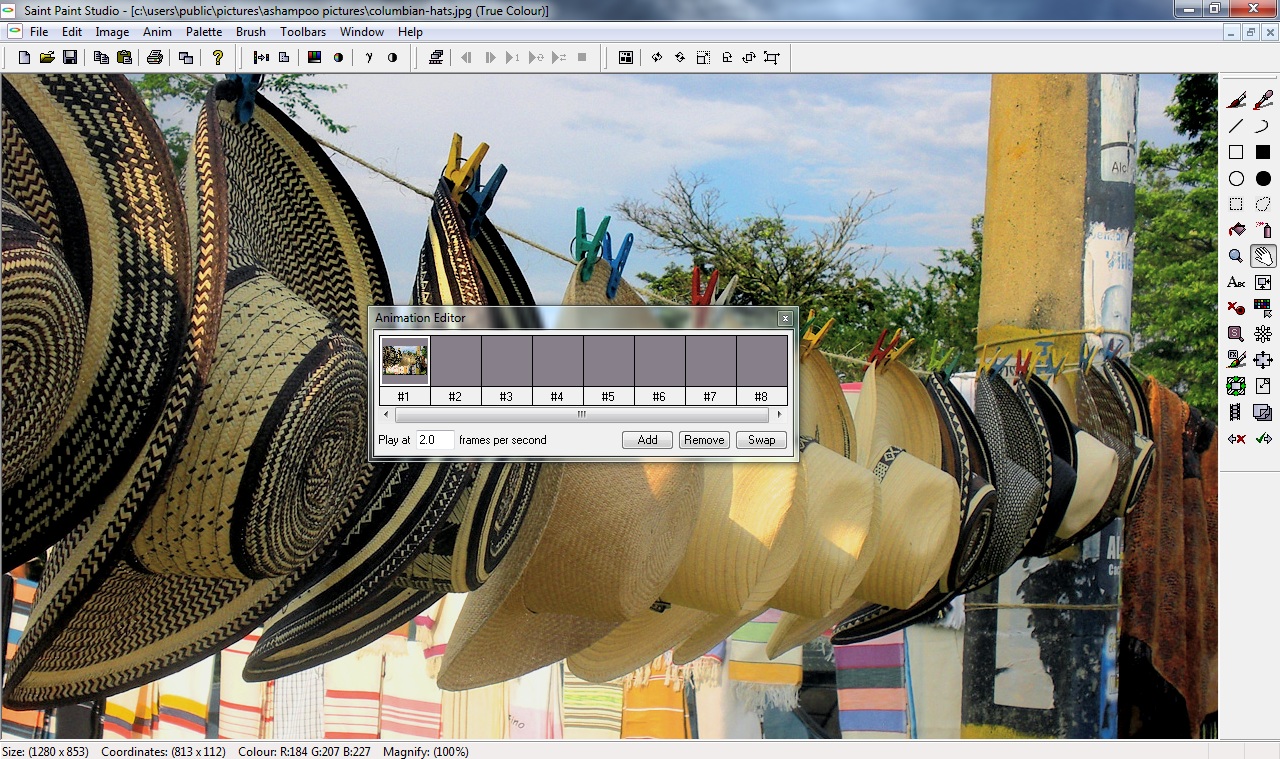The width and height of the screenshot is (1280, 759).
Task: Click the Add button in Animation Editor
Action: (x=647, y=440)
